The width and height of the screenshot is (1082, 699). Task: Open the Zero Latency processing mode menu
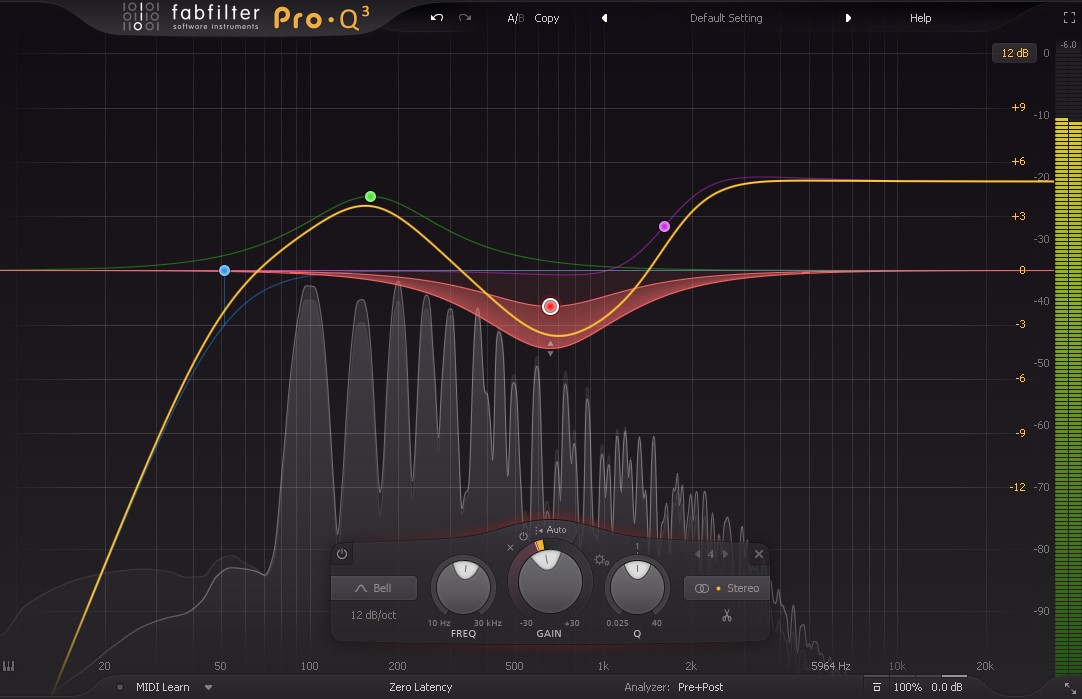click(x=420, y=687)
